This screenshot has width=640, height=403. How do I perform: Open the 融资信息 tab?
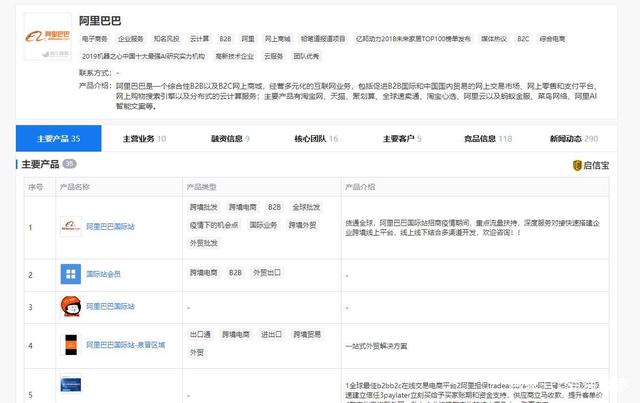click(x=230, y=139)
